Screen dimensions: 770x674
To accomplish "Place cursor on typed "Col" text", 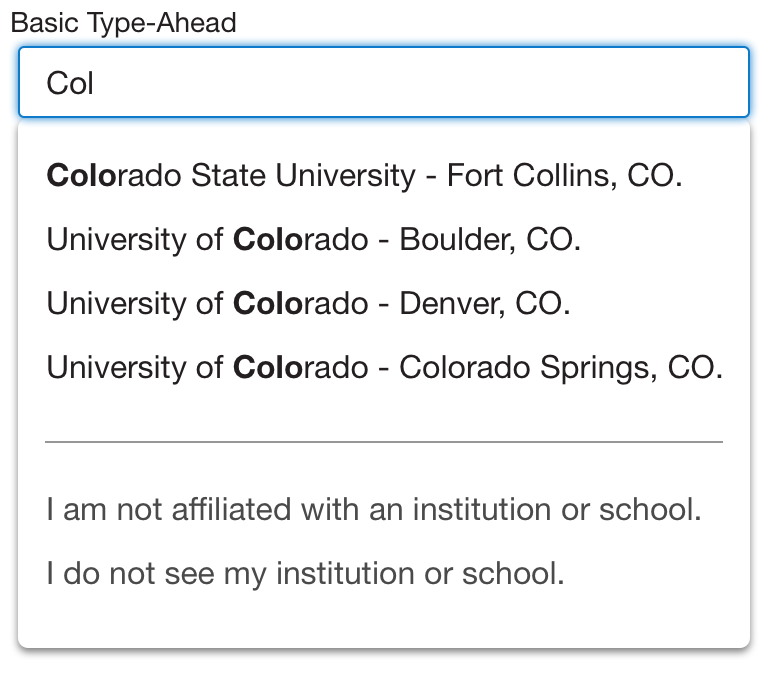I will 70,83.
